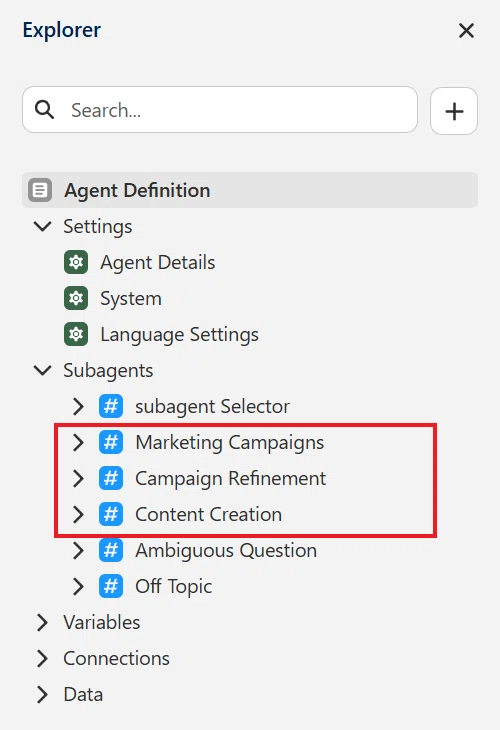Click the gear icon beside Agent Details
The image size is (500, 730).
coord(76,262)
